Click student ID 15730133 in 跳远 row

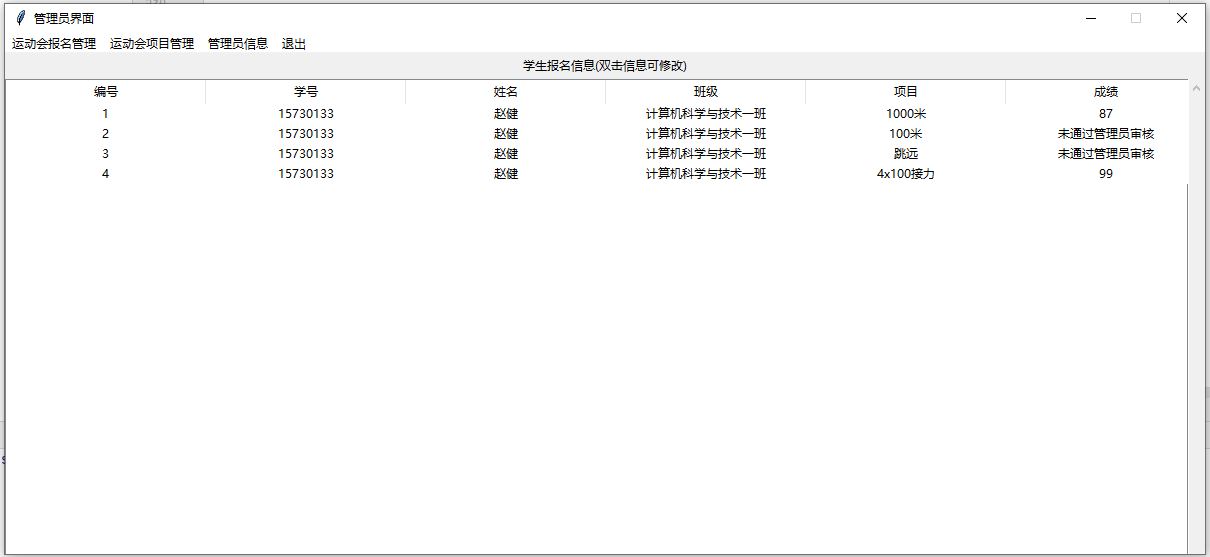click(306, 154)
